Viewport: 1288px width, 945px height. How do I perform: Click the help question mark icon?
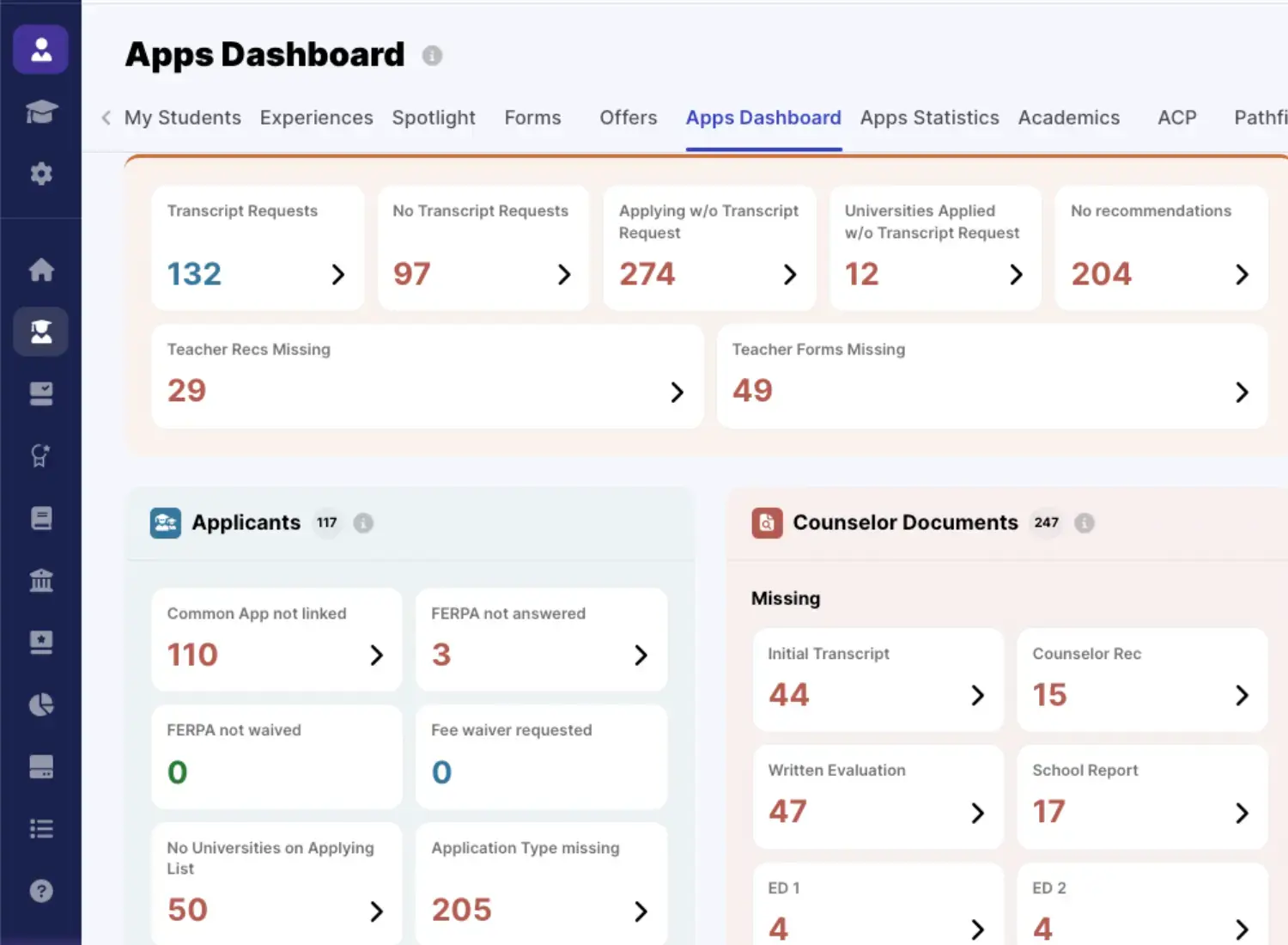40,891
